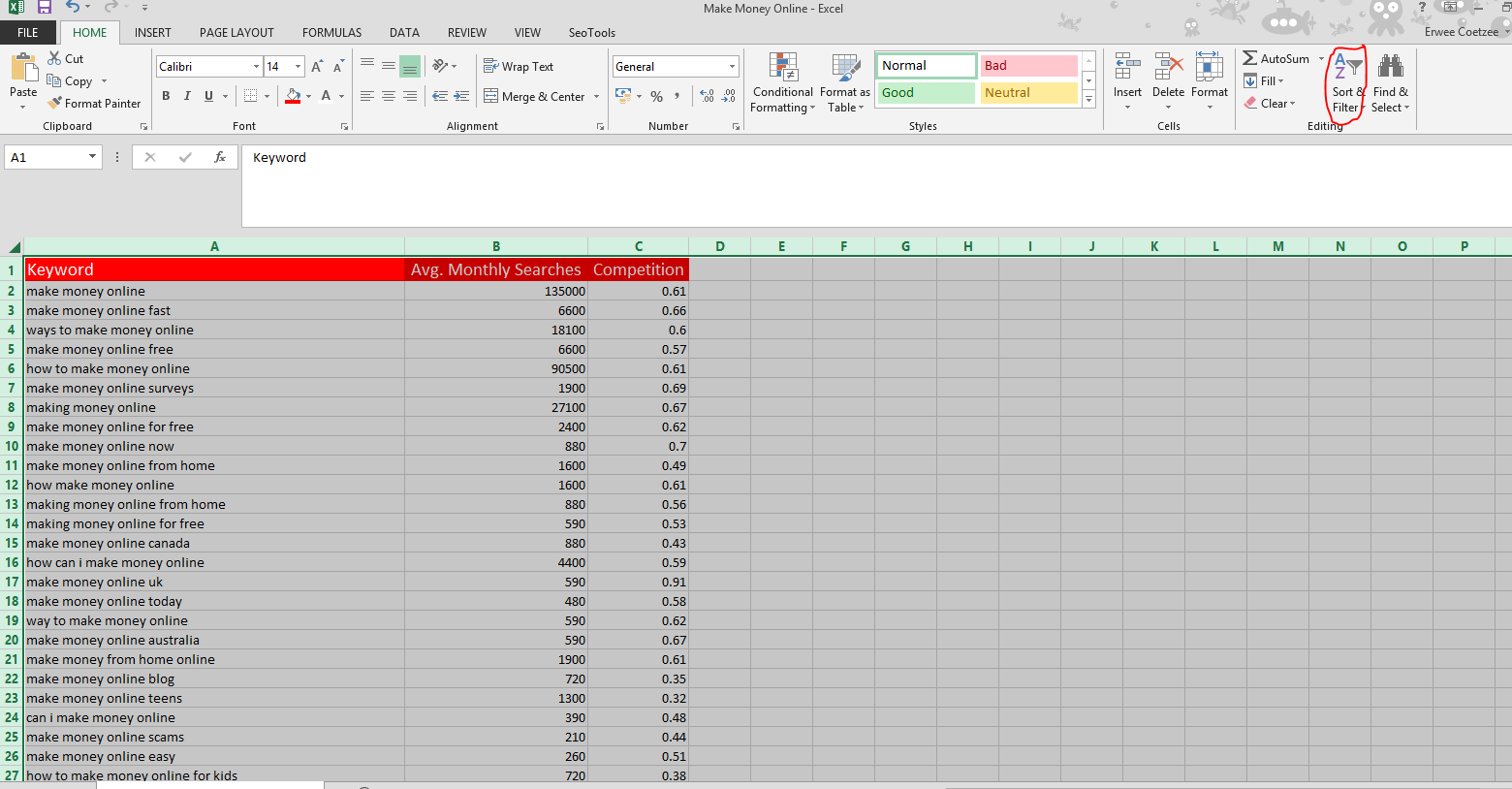The image size is (1512, 789).
Task: Select cell containing make money online surveys
Action: (x=110, y=389)
